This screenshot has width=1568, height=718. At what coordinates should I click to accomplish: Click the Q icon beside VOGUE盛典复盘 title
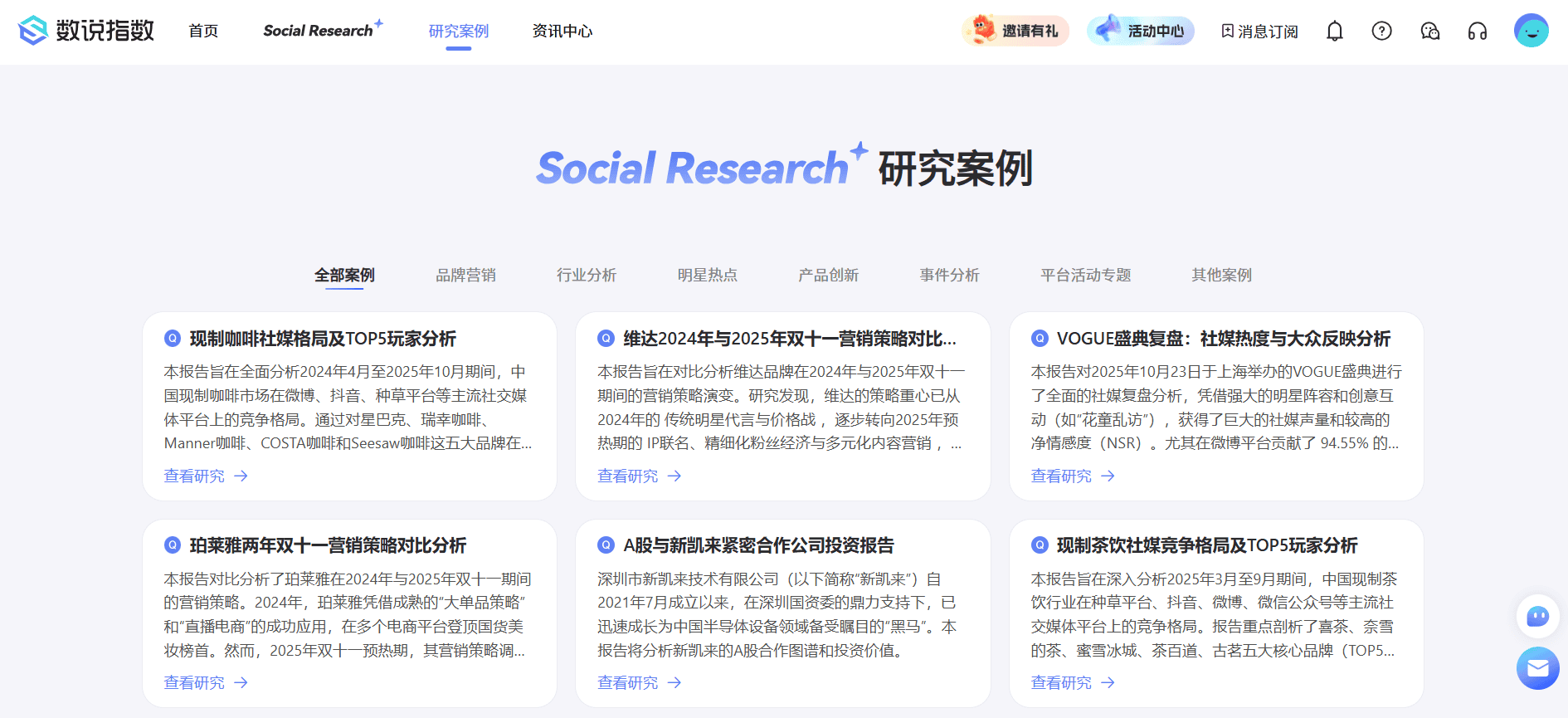[x=1040, y=338]
